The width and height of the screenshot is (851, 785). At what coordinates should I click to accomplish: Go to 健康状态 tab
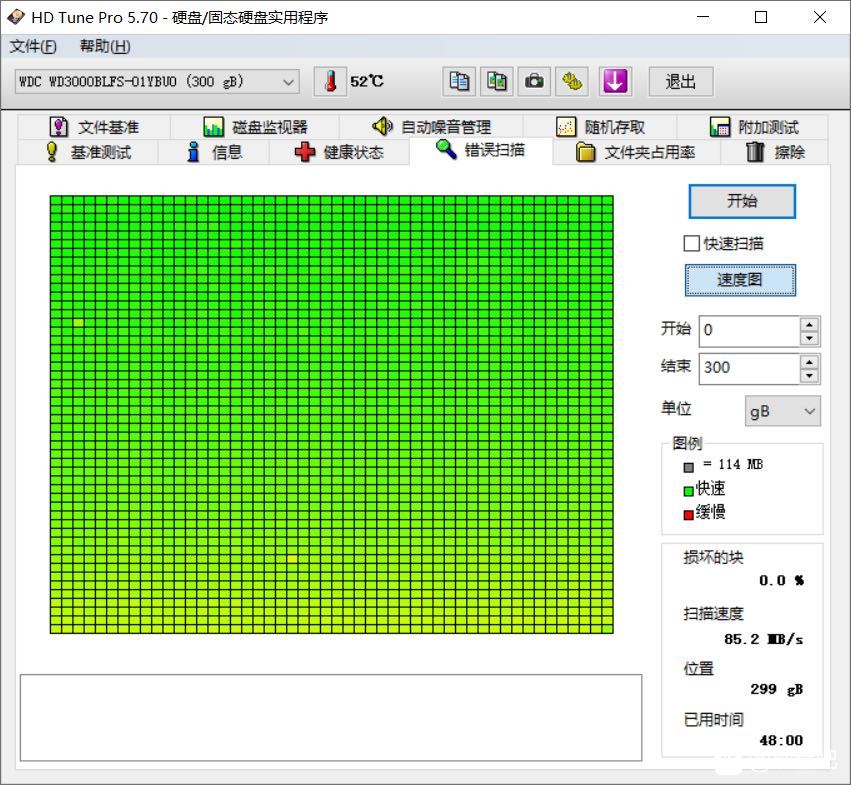(x=339, y=152)
